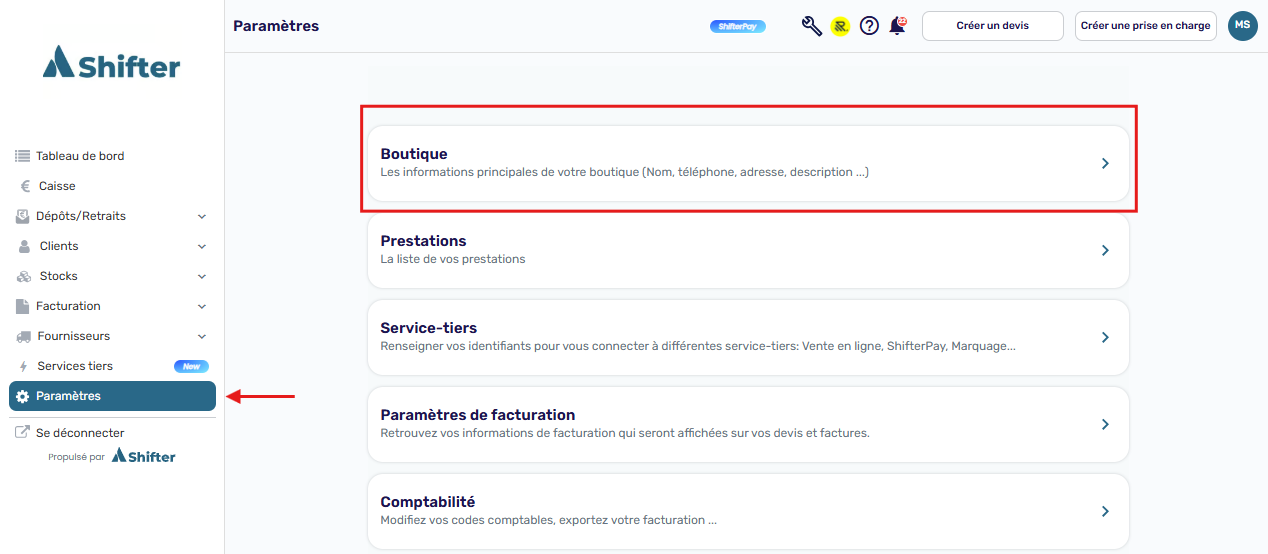Click the Paramètres gear icon

pos(23,396)
